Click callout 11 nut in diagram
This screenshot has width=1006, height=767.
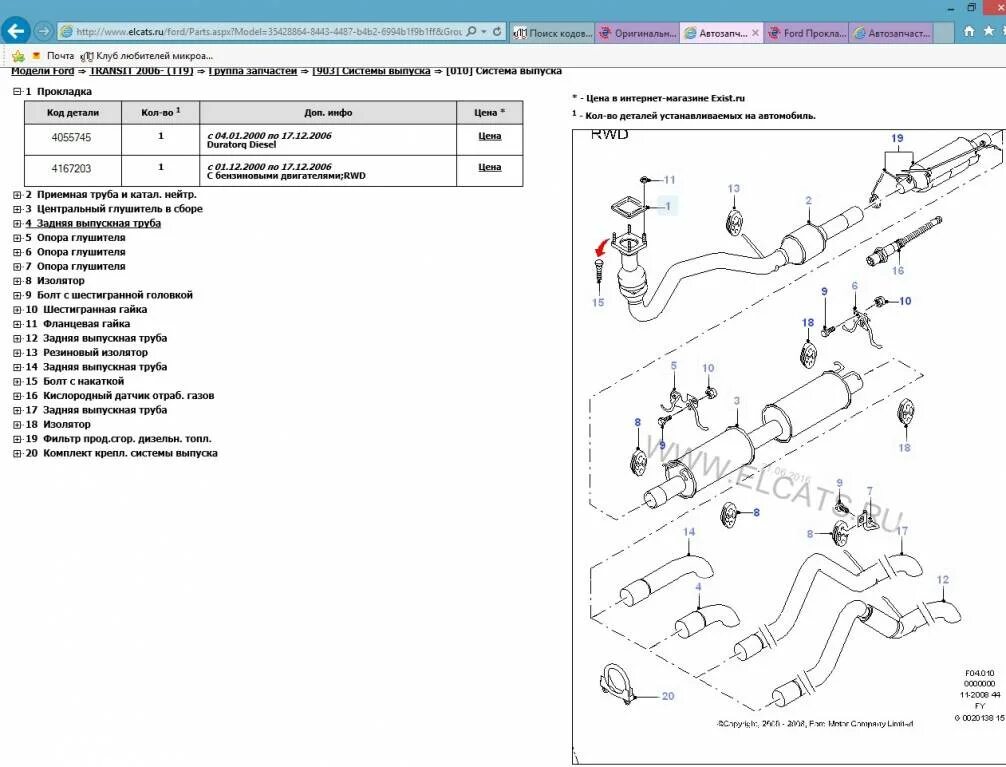click(669, 180)
